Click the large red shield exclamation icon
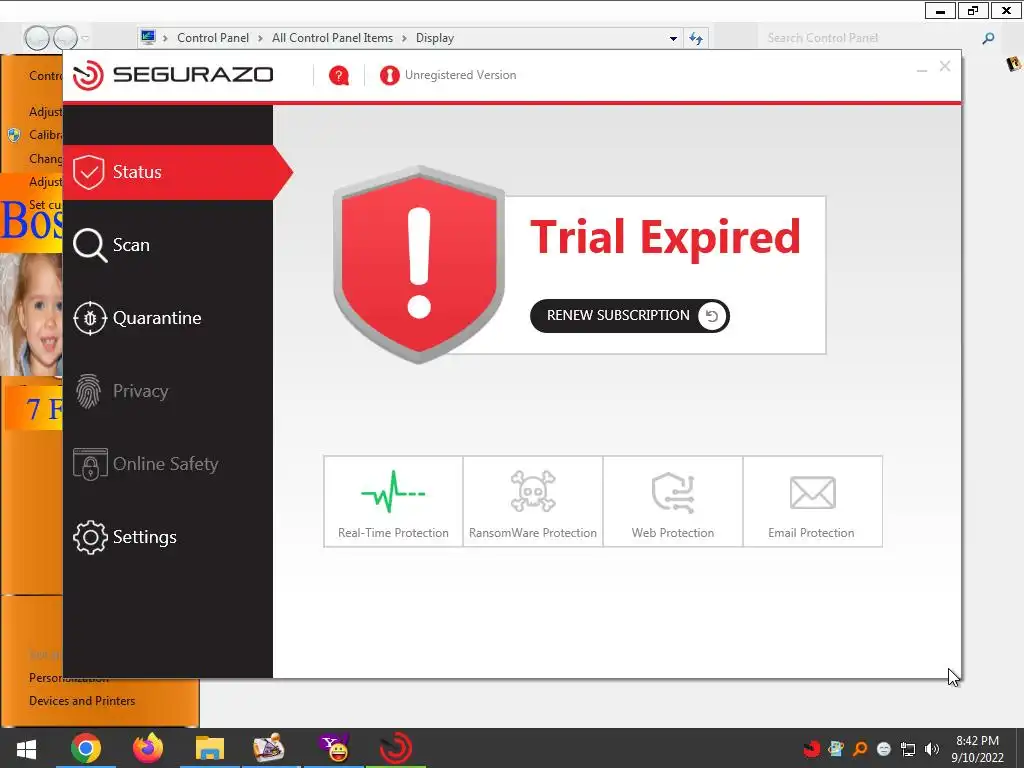The width and height of the screenshot is (1024, 768). pyautogui.click(x=419, y=264)
